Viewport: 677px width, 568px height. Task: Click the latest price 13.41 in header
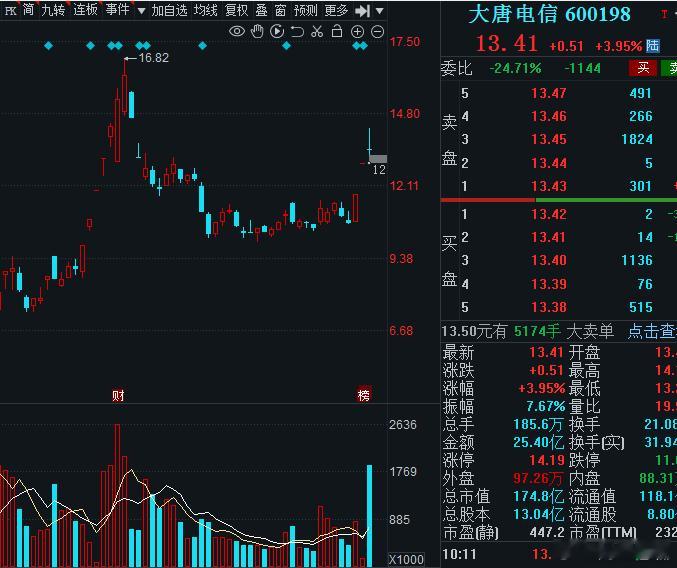[x=506, y=44]
